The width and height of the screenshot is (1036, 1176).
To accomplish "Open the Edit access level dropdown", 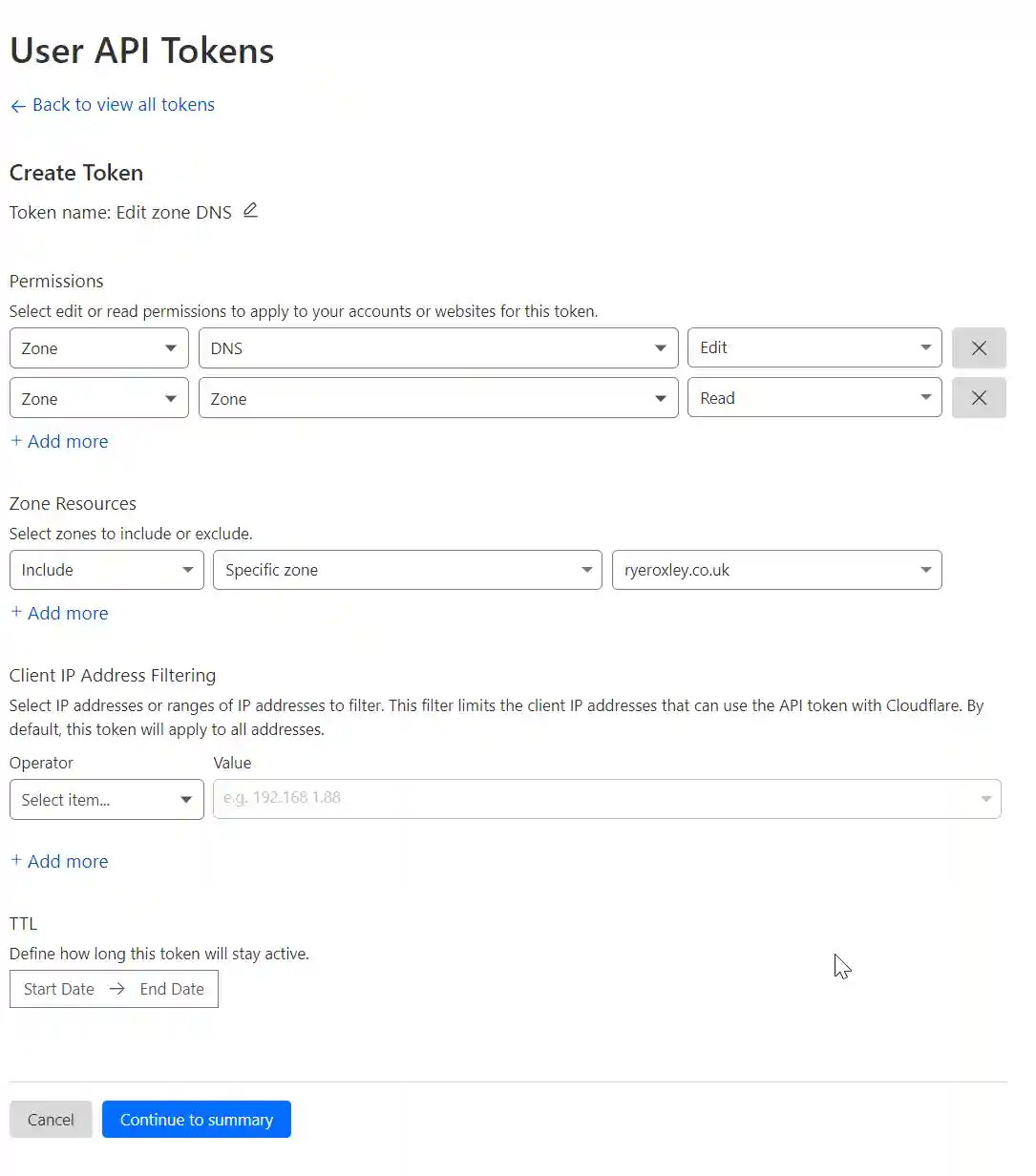I will click(x=814, y=347).
